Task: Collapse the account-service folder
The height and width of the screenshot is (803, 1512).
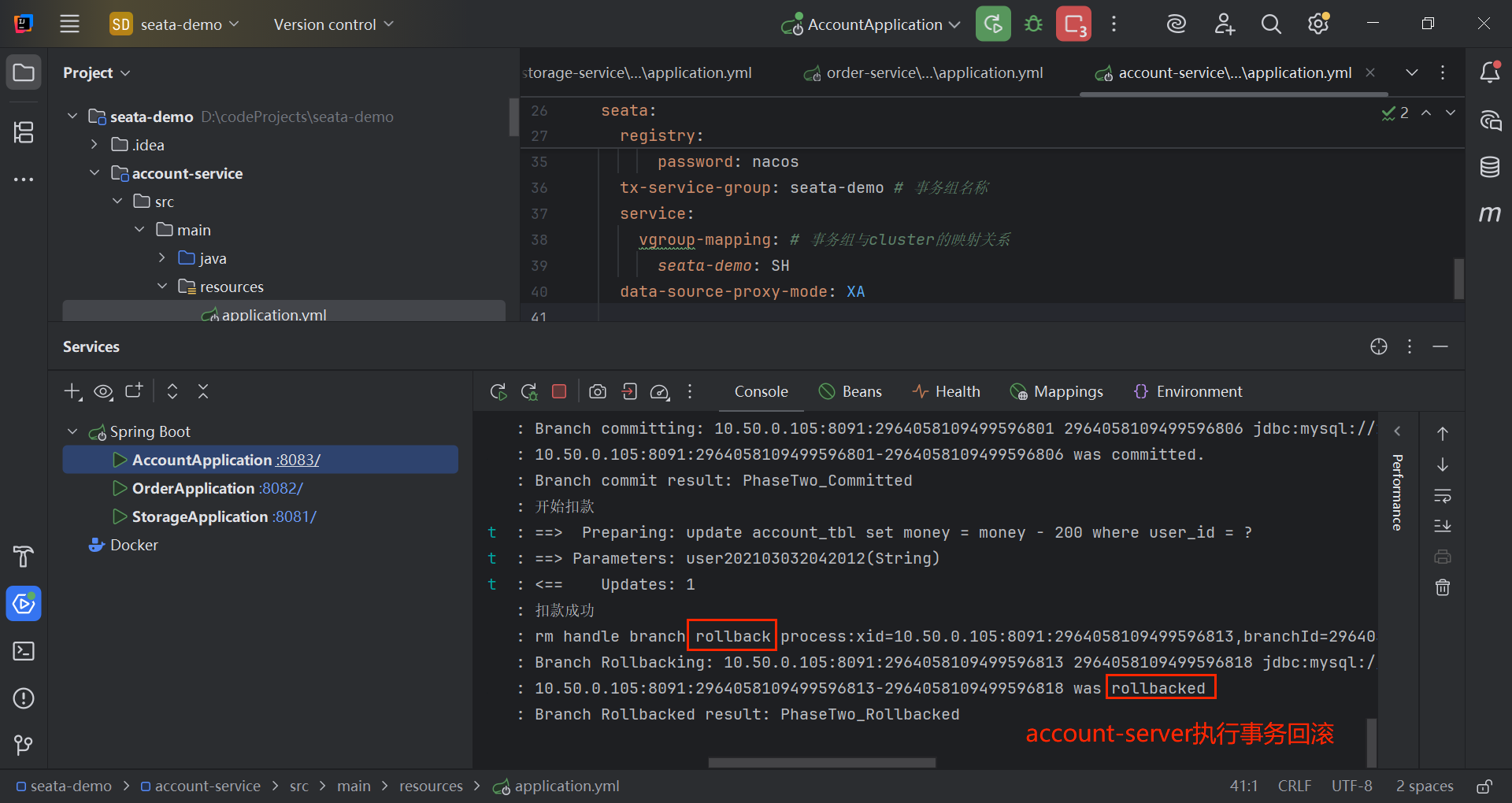Action: pos(94,173)
